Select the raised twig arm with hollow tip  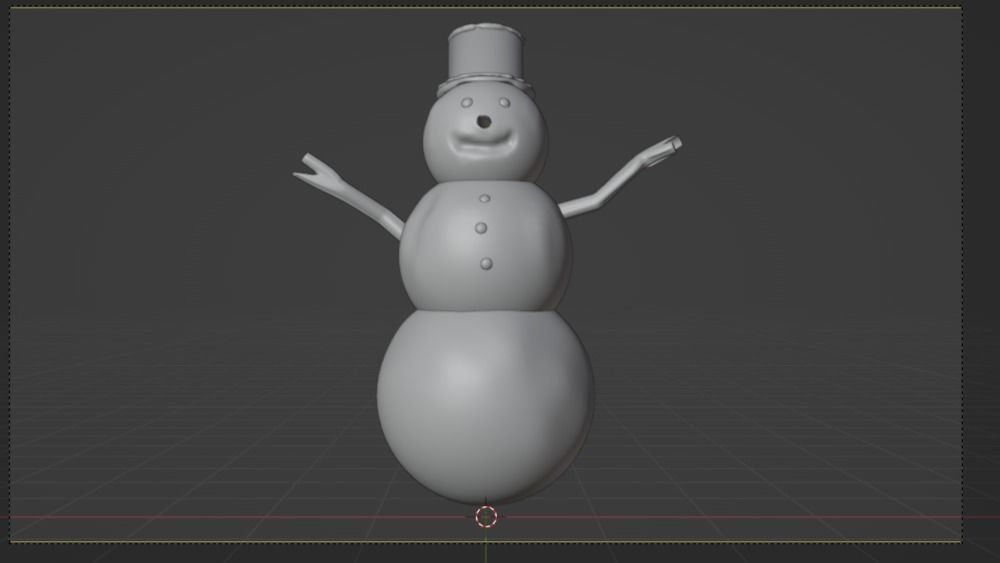[620, 178]
